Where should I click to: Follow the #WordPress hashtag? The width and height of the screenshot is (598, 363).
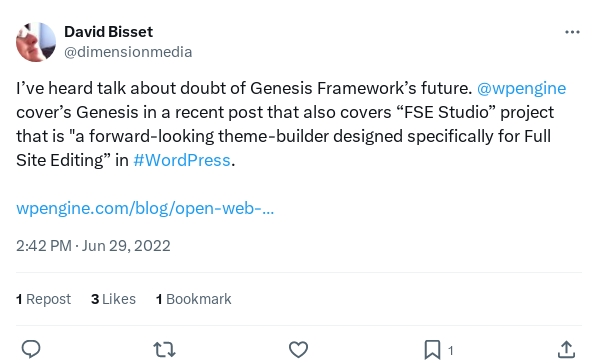(182, 160)
